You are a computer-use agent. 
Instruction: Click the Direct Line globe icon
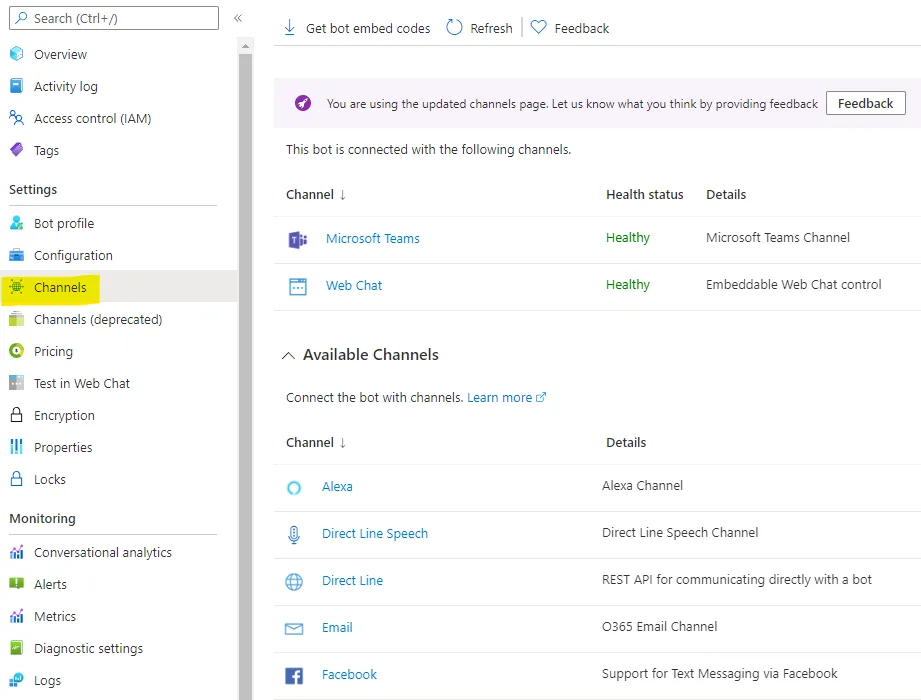pyautogui.click(x=294, y=581)
